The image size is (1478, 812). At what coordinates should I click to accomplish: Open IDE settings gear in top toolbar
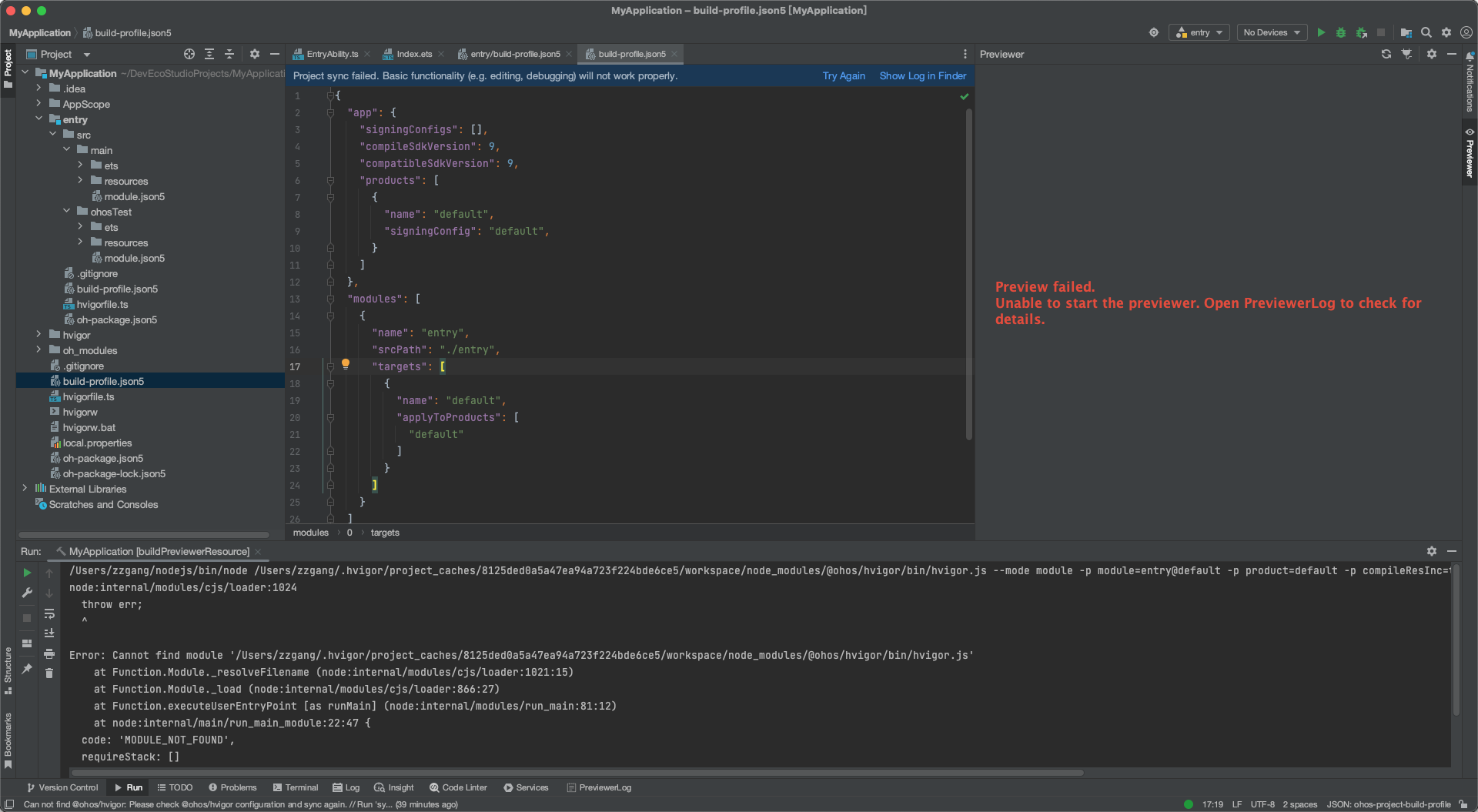tap(1446, 32)
